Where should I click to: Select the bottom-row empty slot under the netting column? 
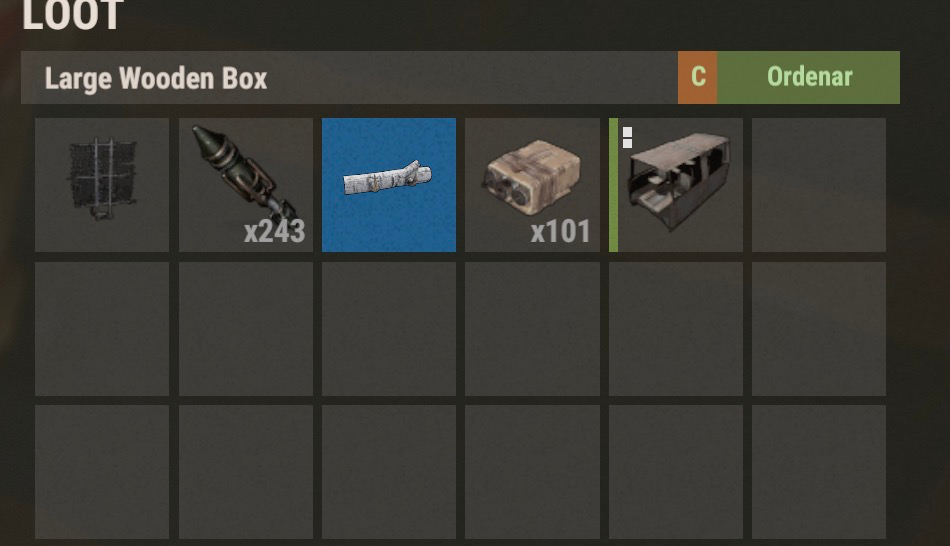tap(102, 472)
